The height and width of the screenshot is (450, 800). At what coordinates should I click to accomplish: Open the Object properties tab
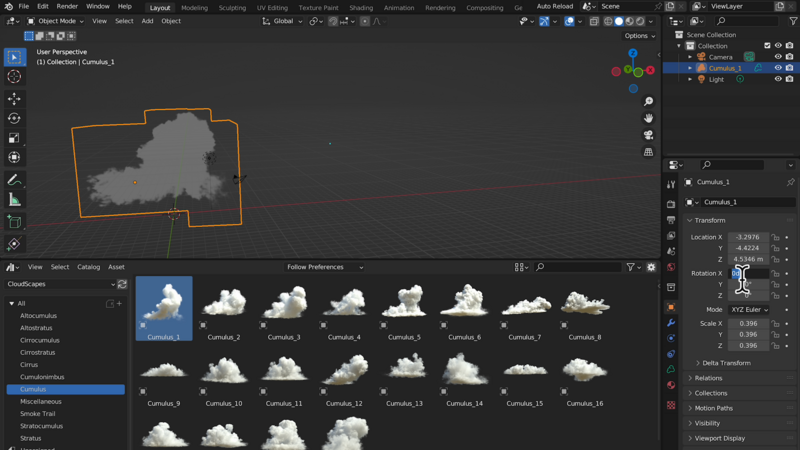coord(671,307)
